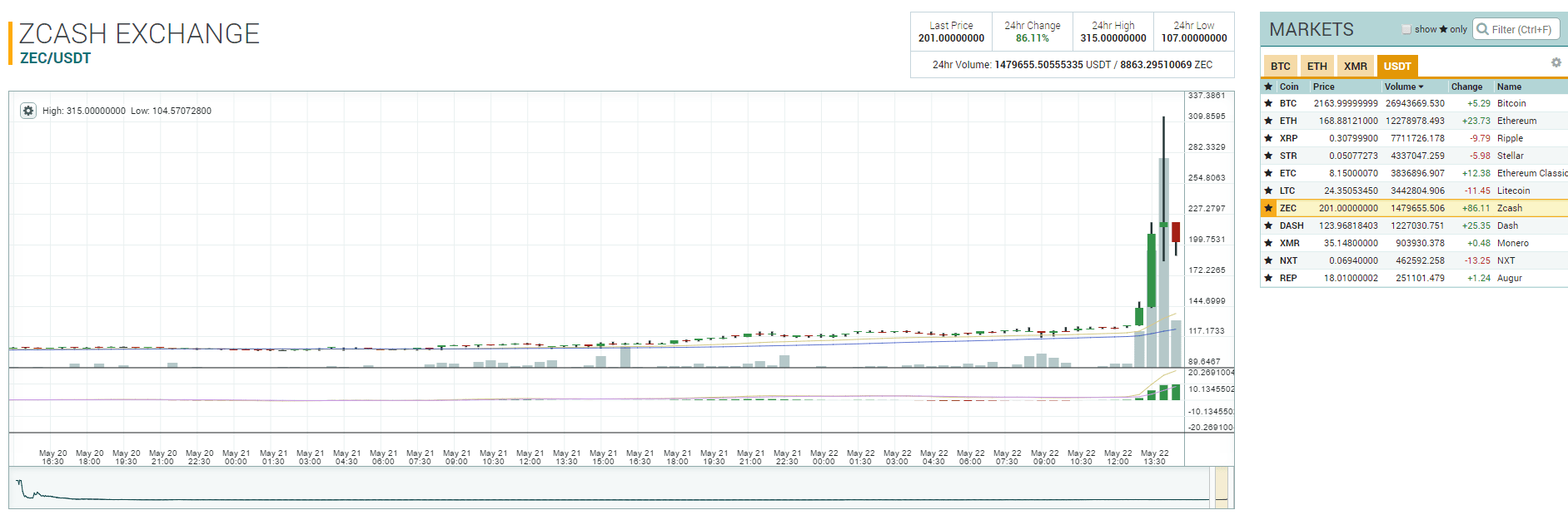Open the Ethereum market row
Screen dimensions: 1568x515
1414,121
